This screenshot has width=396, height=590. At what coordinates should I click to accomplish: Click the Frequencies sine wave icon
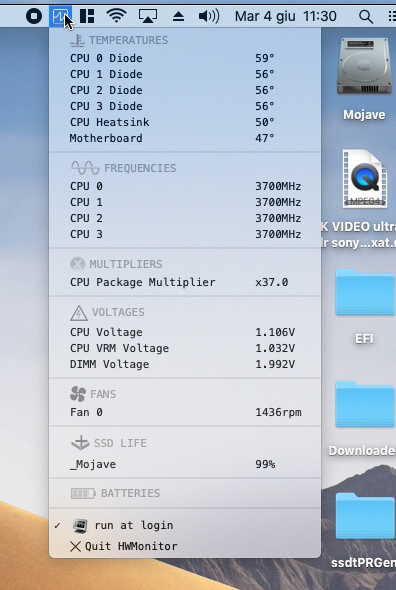tap(85, 168)
